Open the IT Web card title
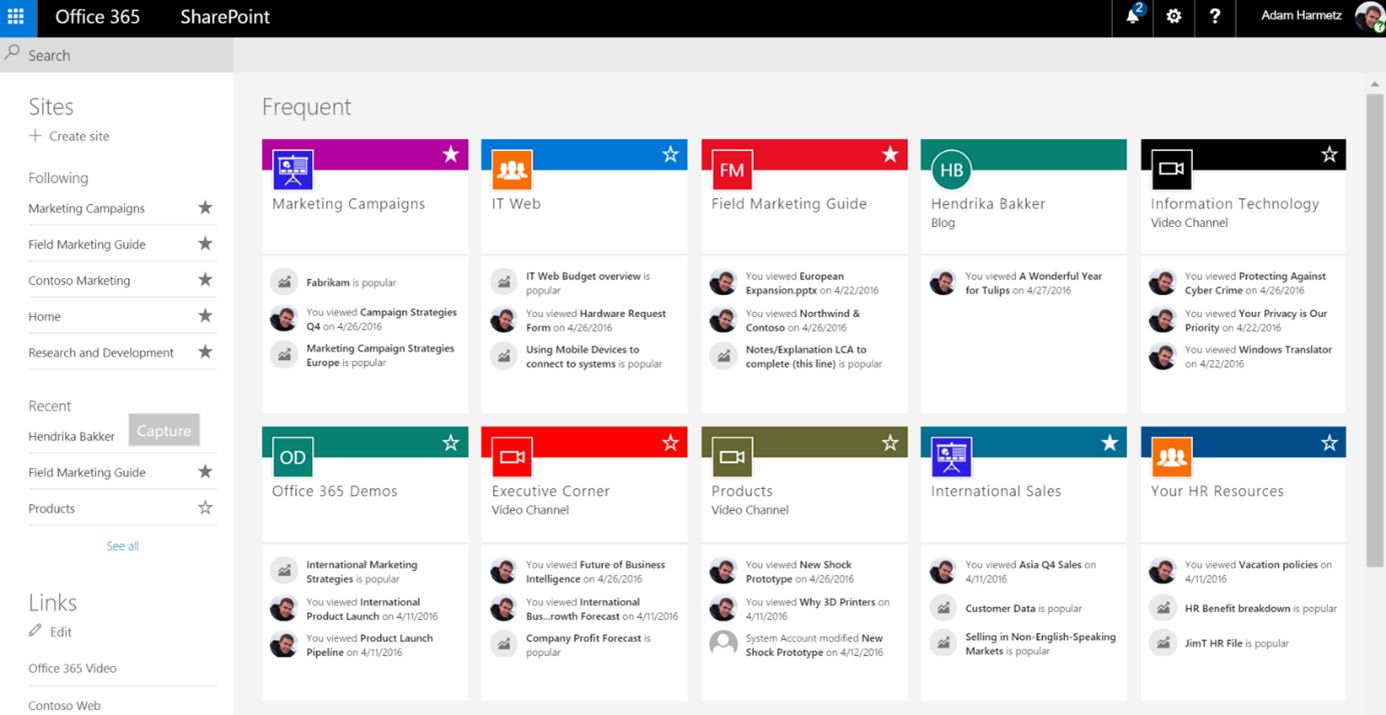The height and width of the screenshot is (715, 1386). coord(516,204)
